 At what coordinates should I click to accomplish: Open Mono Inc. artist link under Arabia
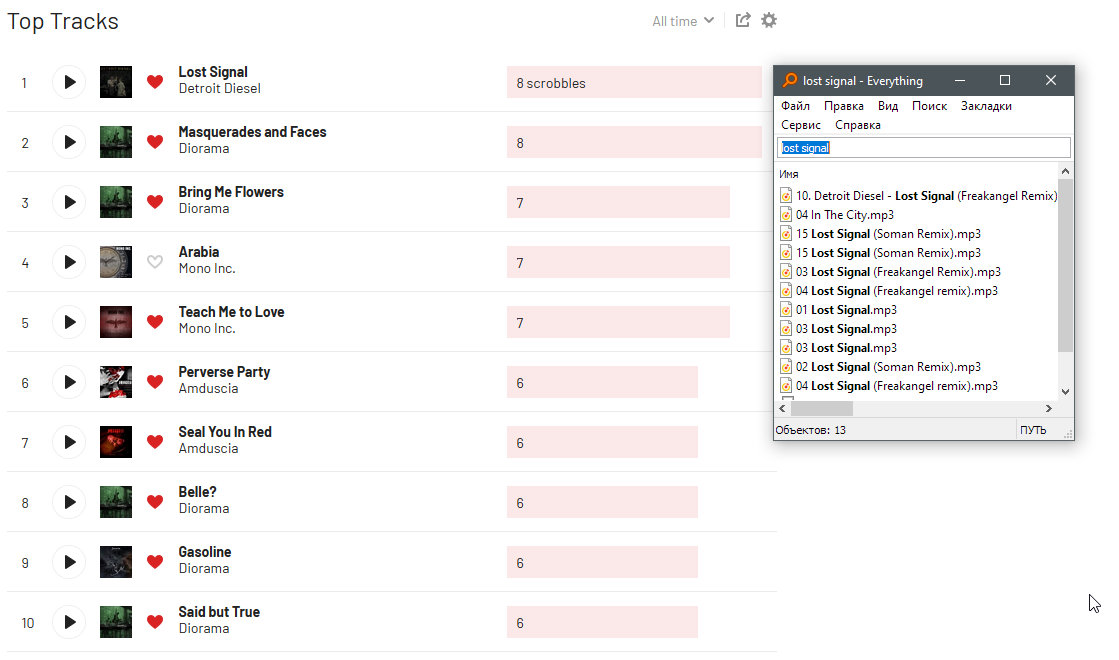[207, 268]
